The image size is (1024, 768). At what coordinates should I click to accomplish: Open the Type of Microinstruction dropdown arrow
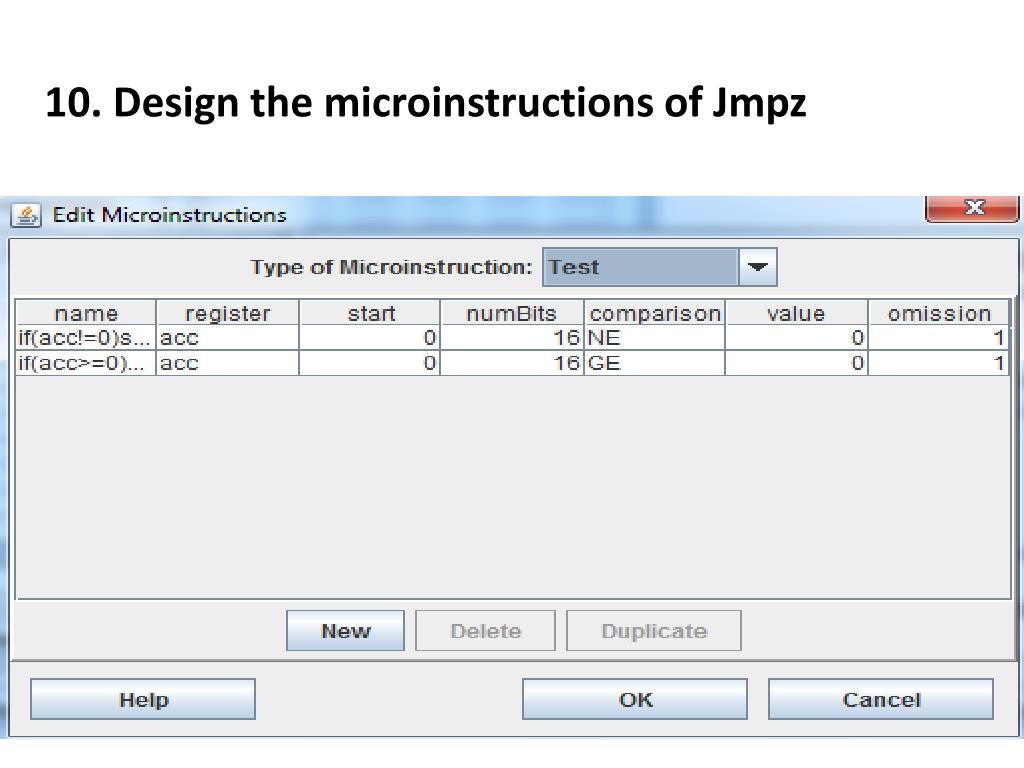758,267
